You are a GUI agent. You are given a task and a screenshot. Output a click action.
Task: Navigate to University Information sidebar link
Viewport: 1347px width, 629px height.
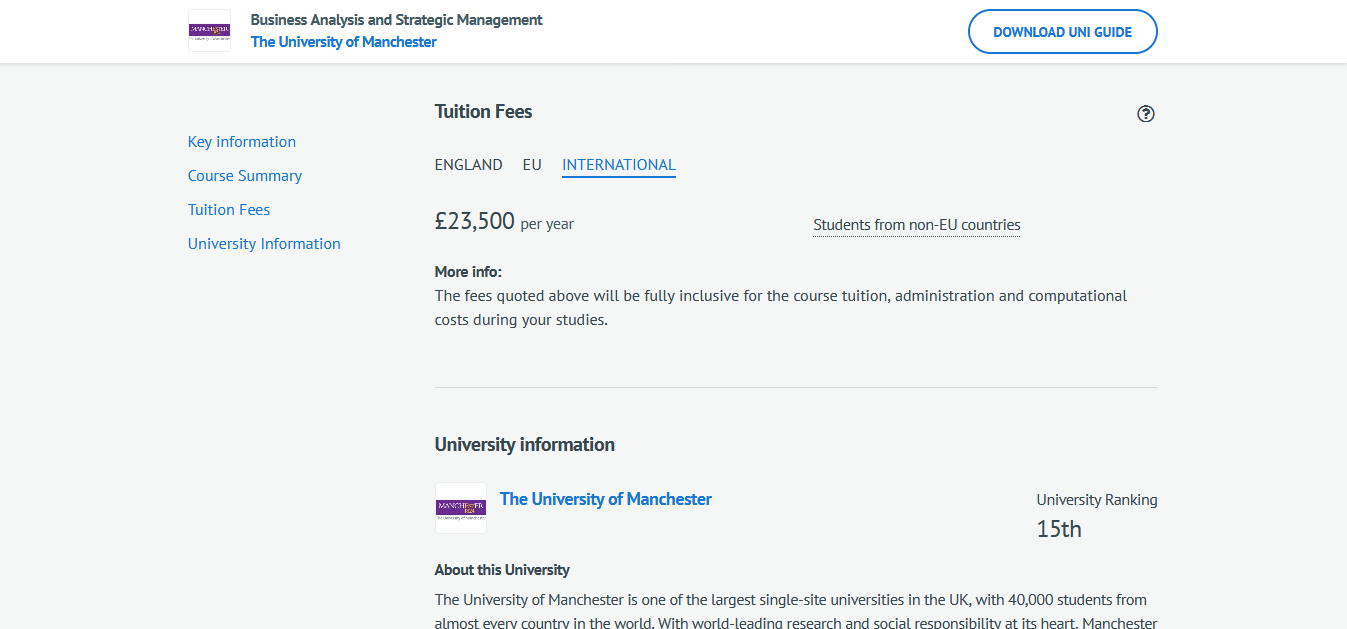(x=264, y=244)
